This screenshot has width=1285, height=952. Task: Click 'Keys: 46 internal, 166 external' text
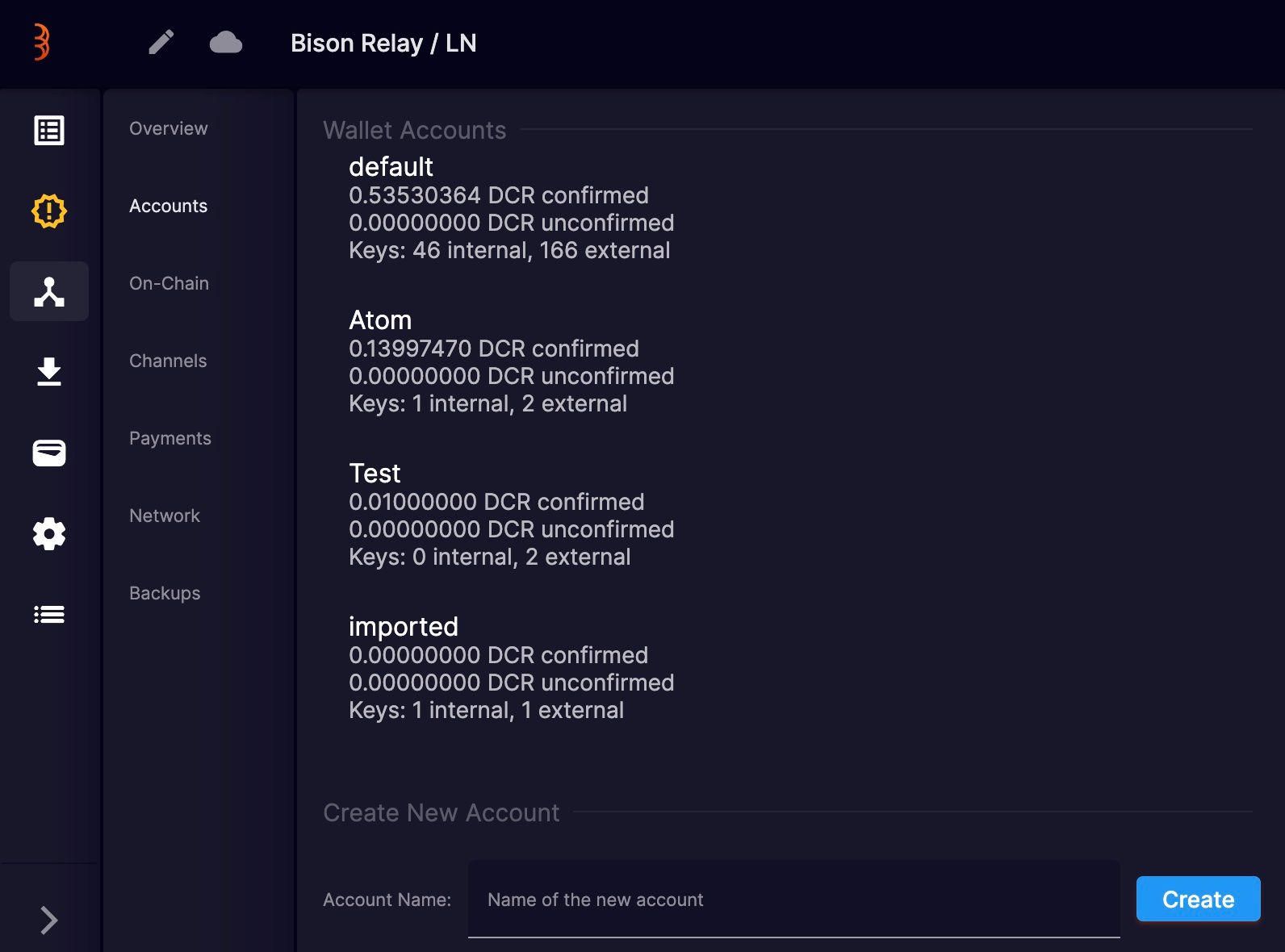pos(509,250)
